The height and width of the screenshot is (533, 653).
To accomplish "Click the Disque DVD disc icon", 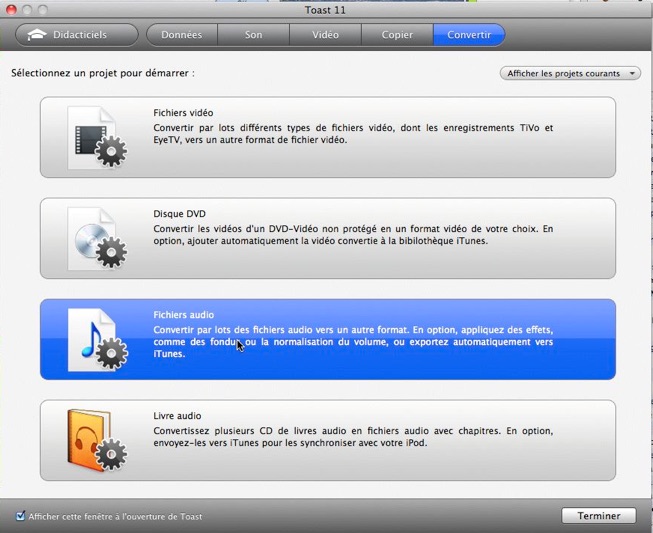I will pos(97,239).
